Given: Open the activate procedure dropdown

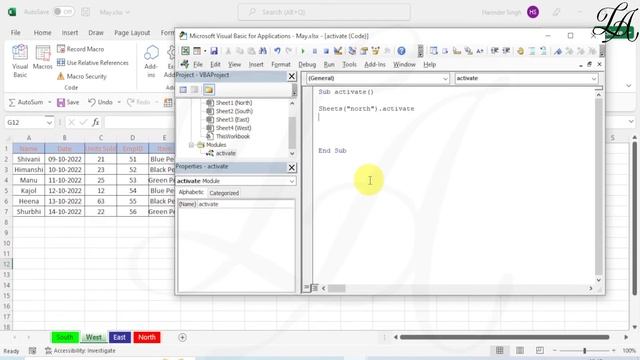Looking at the screenshot, I should point(594,78).
